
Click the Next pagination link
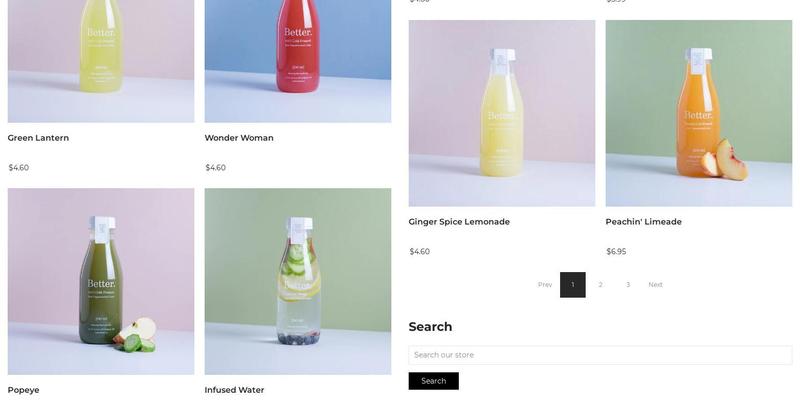pos(656,285)
